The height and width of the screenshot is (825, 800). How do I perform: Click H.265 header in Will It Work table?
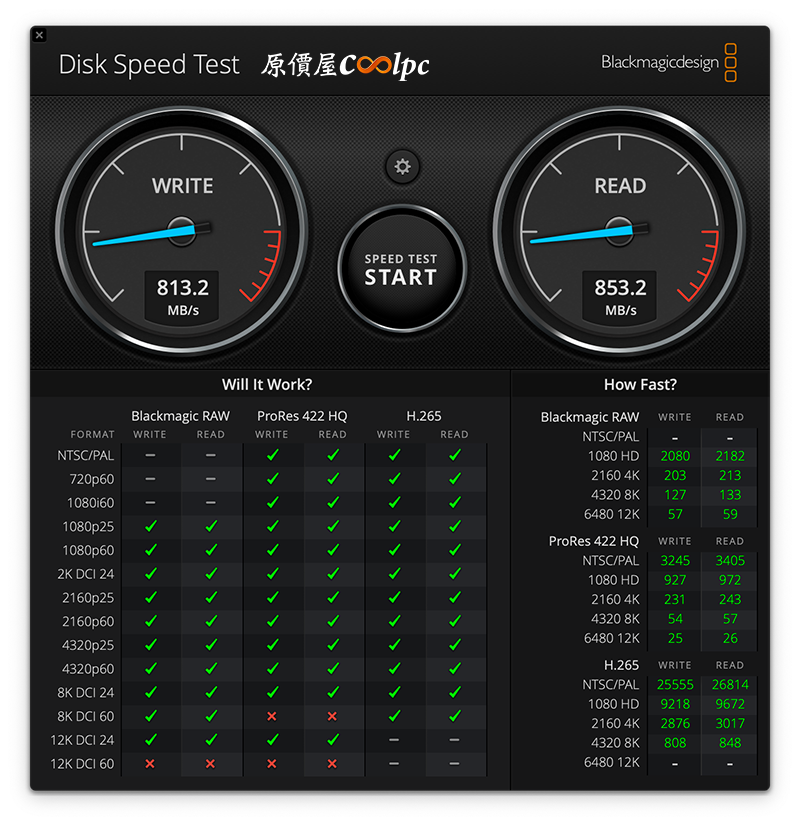(x=424, y=416)
